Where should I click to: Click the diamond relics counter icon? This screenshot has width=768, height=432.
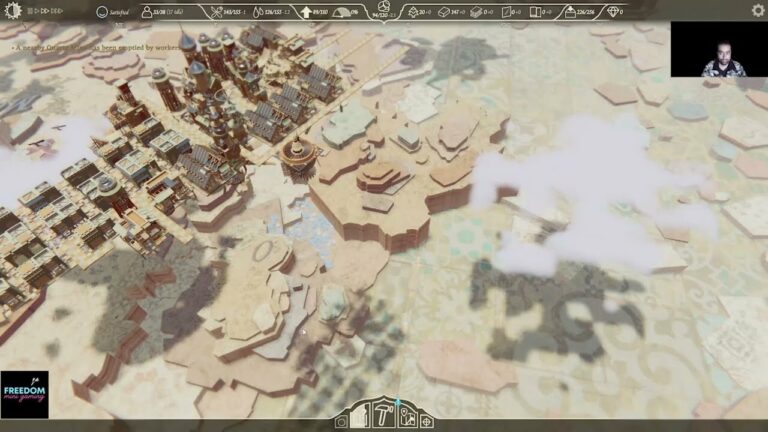tap(612, 11)
